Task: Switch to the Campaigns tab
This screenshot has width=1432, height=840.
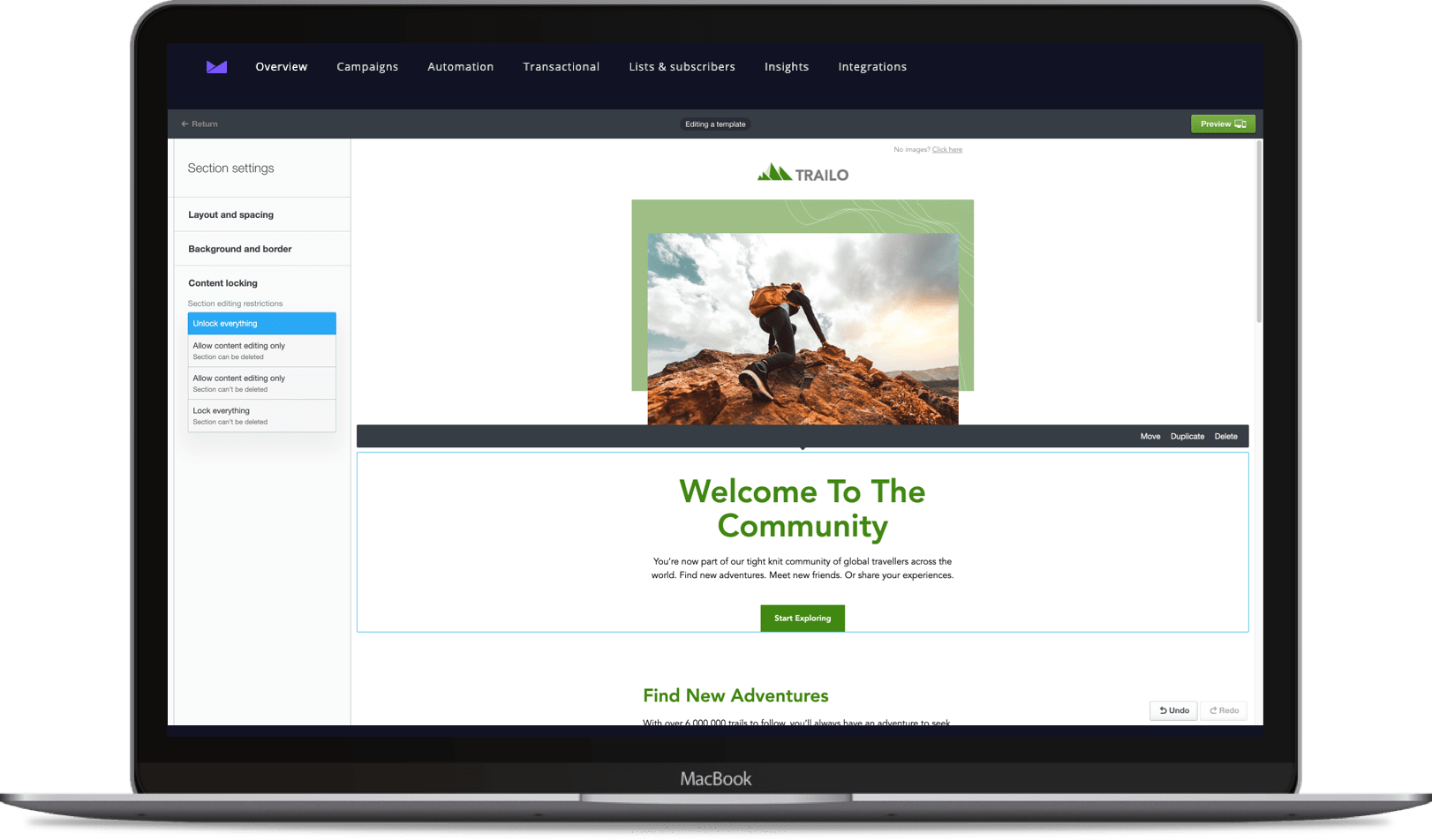Action: tap(367, 66)
